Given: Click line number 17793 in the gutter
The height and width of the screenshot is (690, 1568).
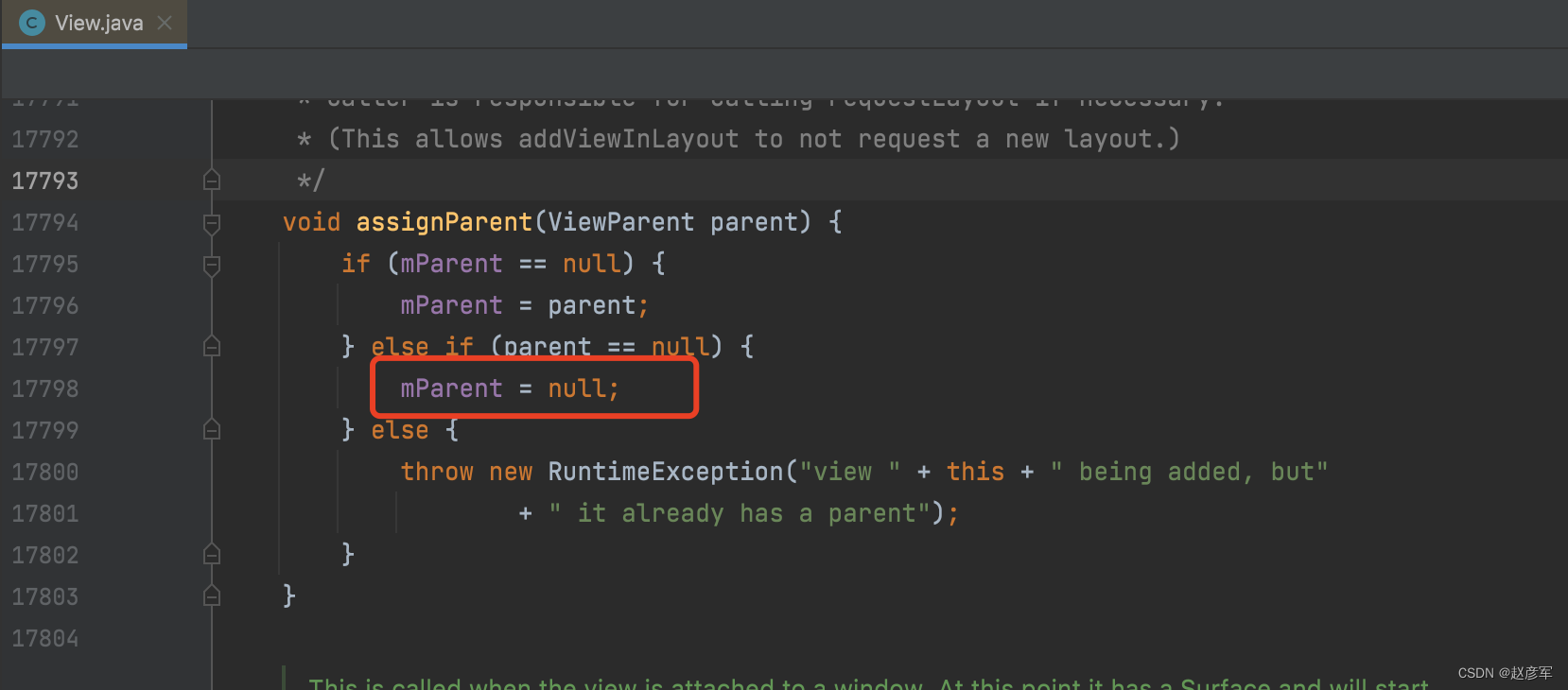Looking at the screenshot, I should (45, 181).
